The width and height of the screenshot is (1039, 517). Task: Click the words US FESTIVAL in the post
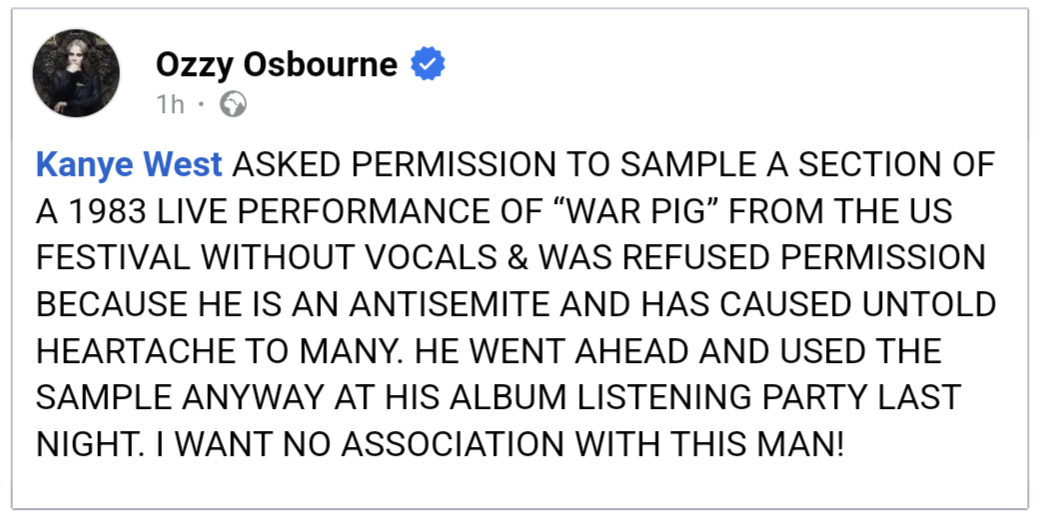[x=927, y=213]
